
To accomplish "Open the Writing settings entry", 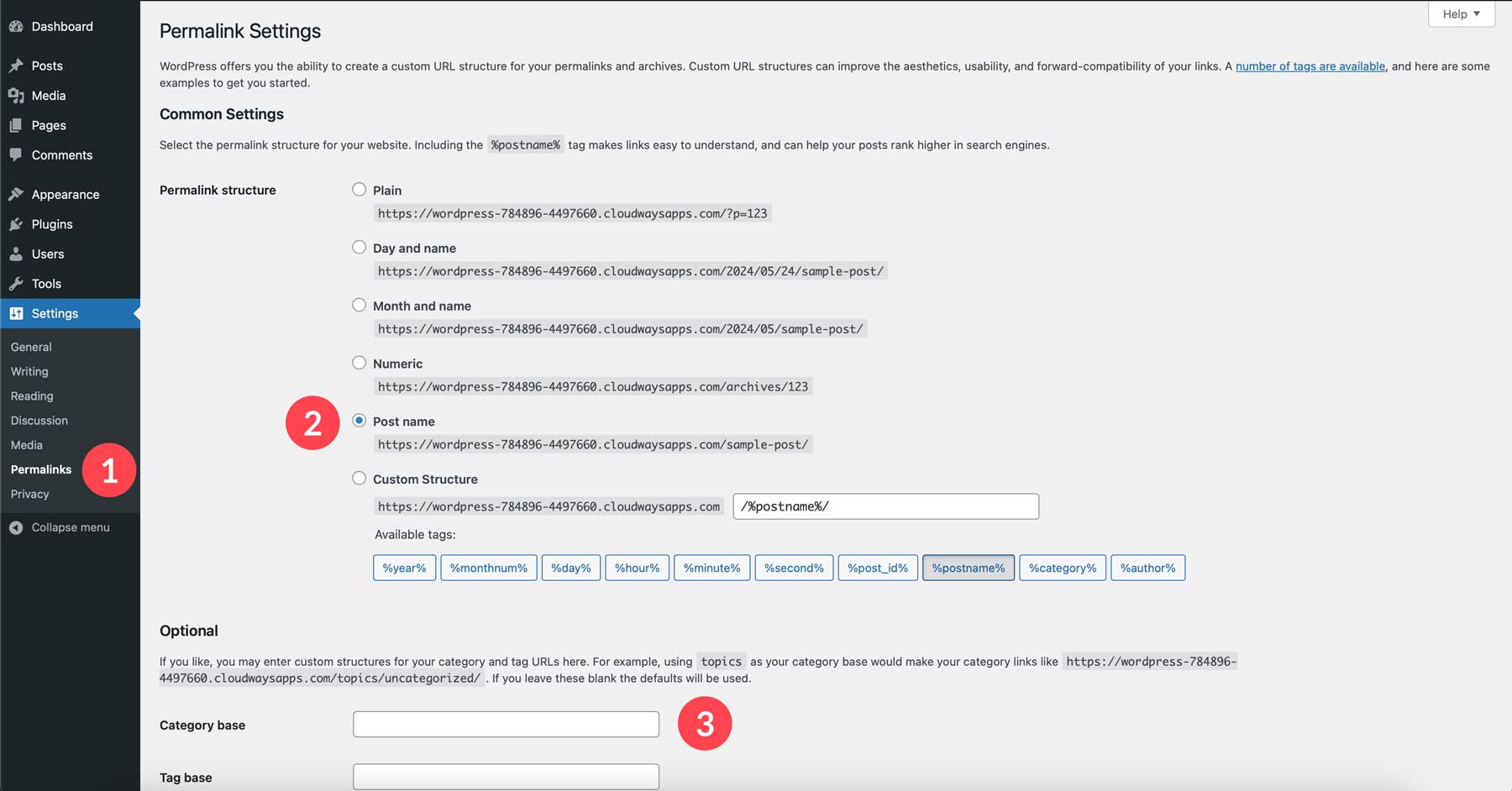I will click(29, 371).
